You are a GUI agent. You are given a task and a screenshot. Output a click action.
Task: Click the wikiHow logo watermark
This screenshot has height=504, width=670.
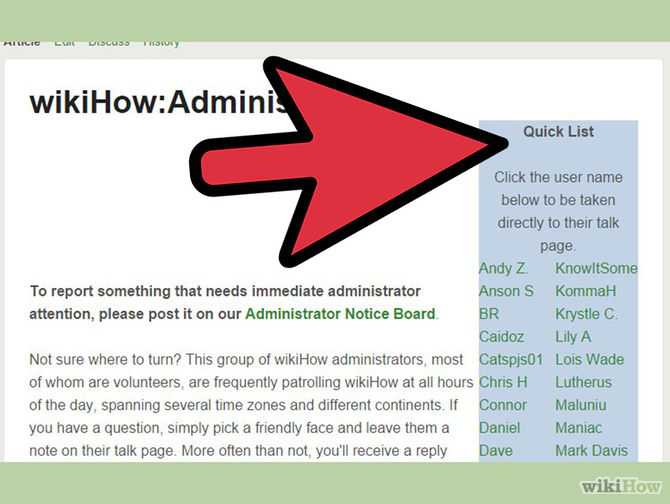pyautogui.click(x=620, y=487)
